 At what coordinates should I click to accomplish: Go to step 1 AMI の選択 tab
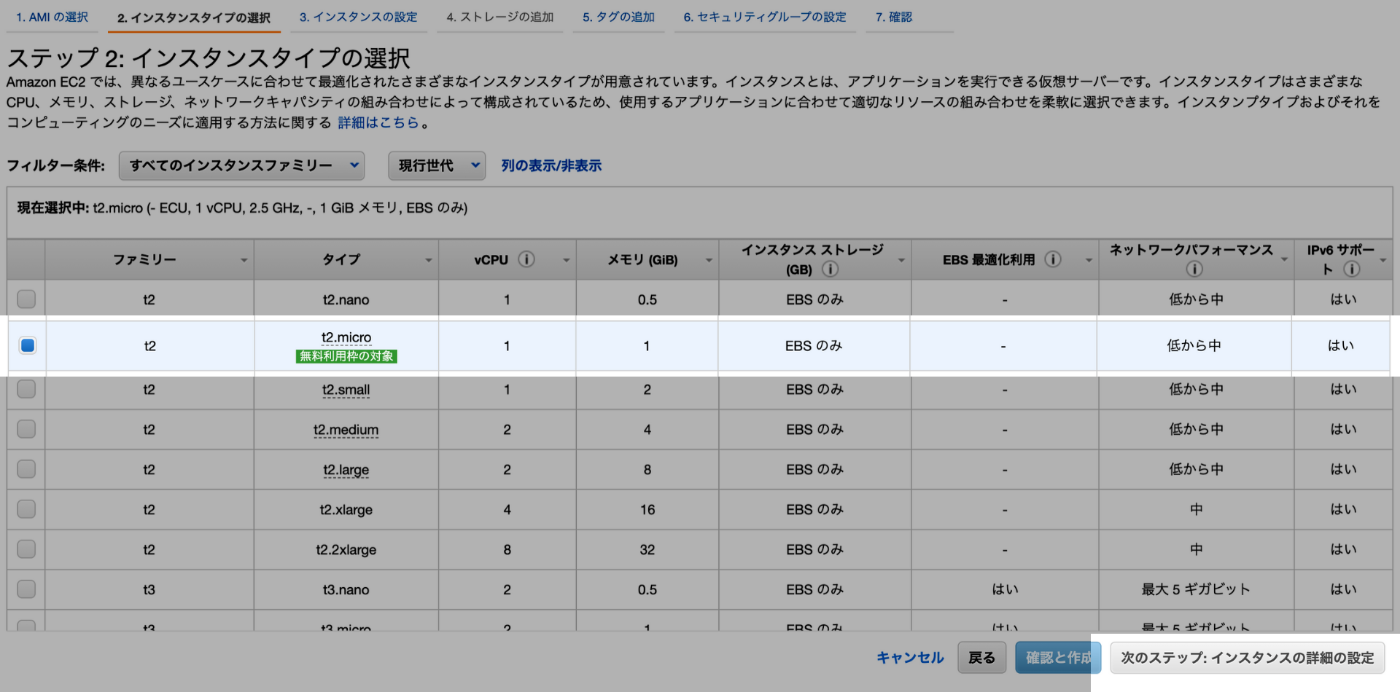[x=52, y=17]
